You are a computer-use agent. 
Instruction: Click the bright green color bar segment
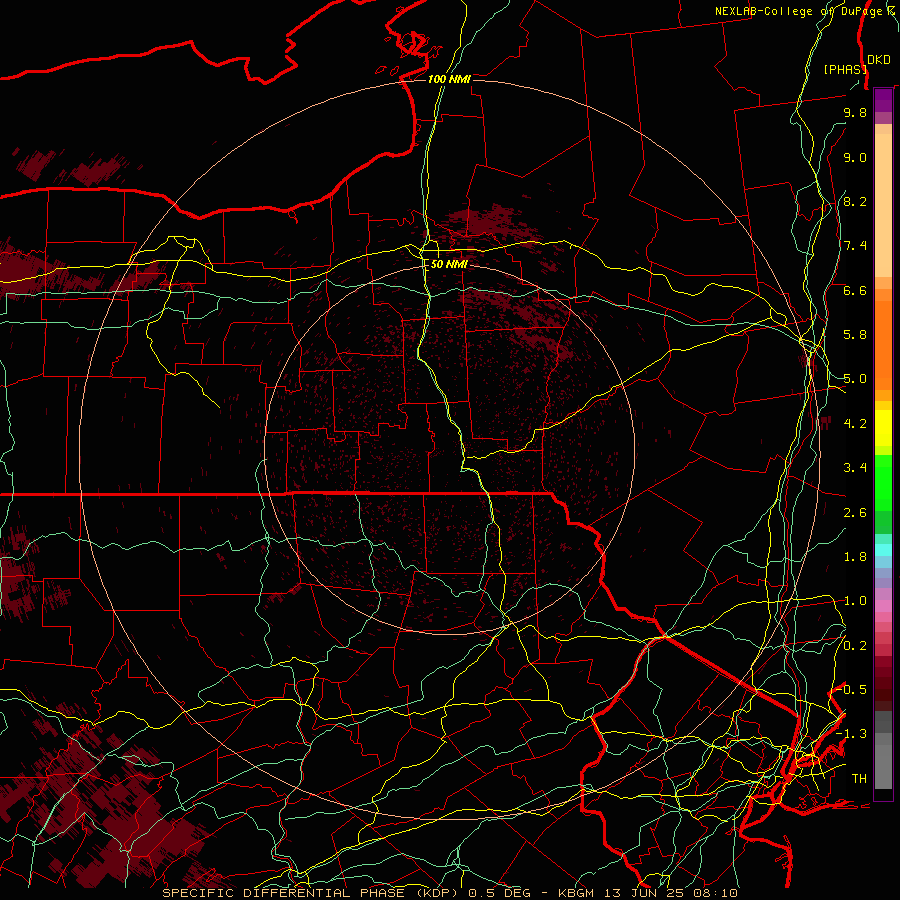[x=883, y=482]
